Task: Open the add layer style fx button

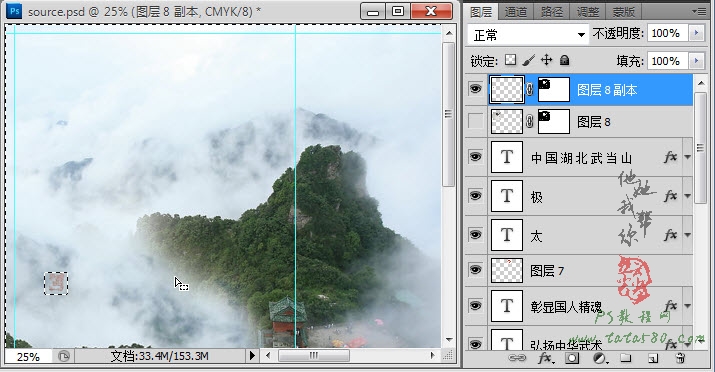Action: coord(545,358)
